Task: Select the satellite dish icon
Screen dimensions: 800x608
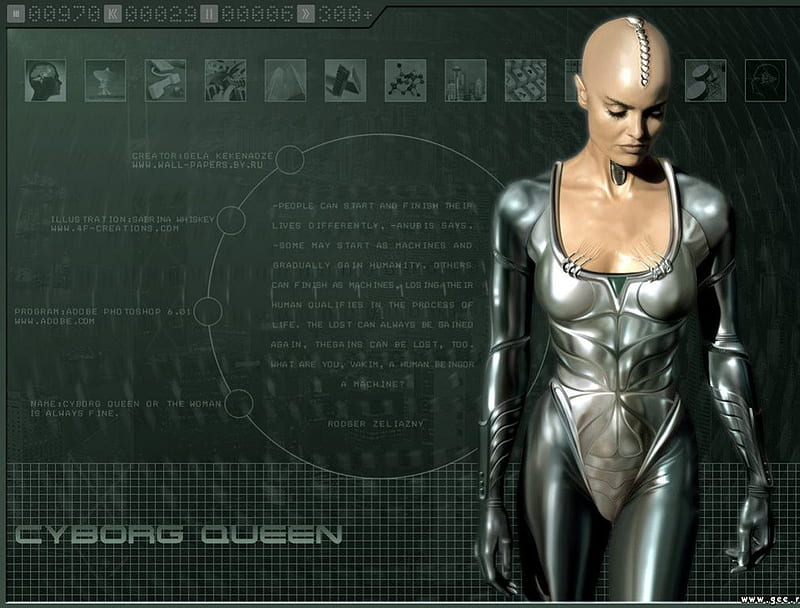Action: click(x=105, y=81)
